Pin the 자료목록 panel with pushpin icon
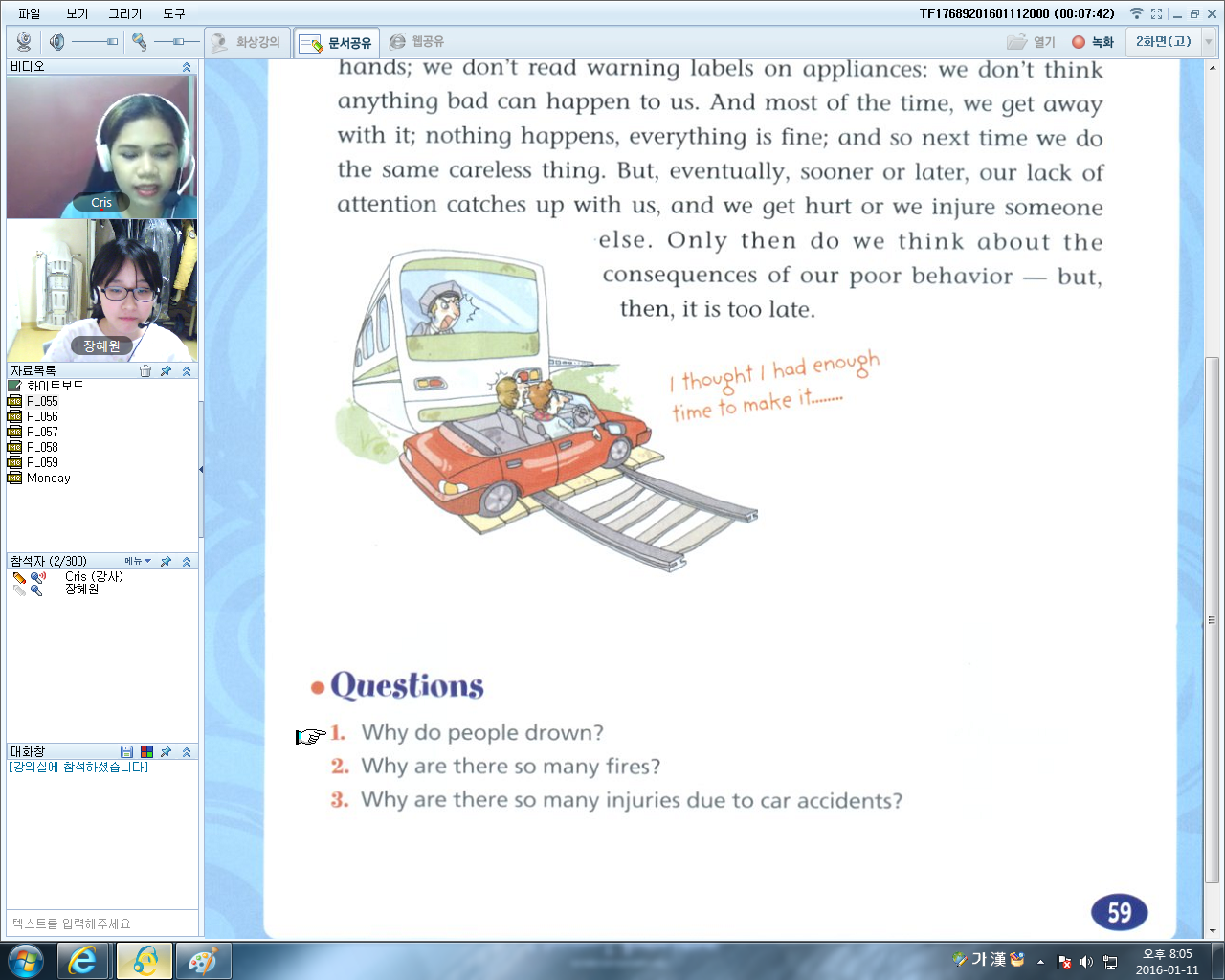This screenshot has height=980, width=1225. (166, 371)
